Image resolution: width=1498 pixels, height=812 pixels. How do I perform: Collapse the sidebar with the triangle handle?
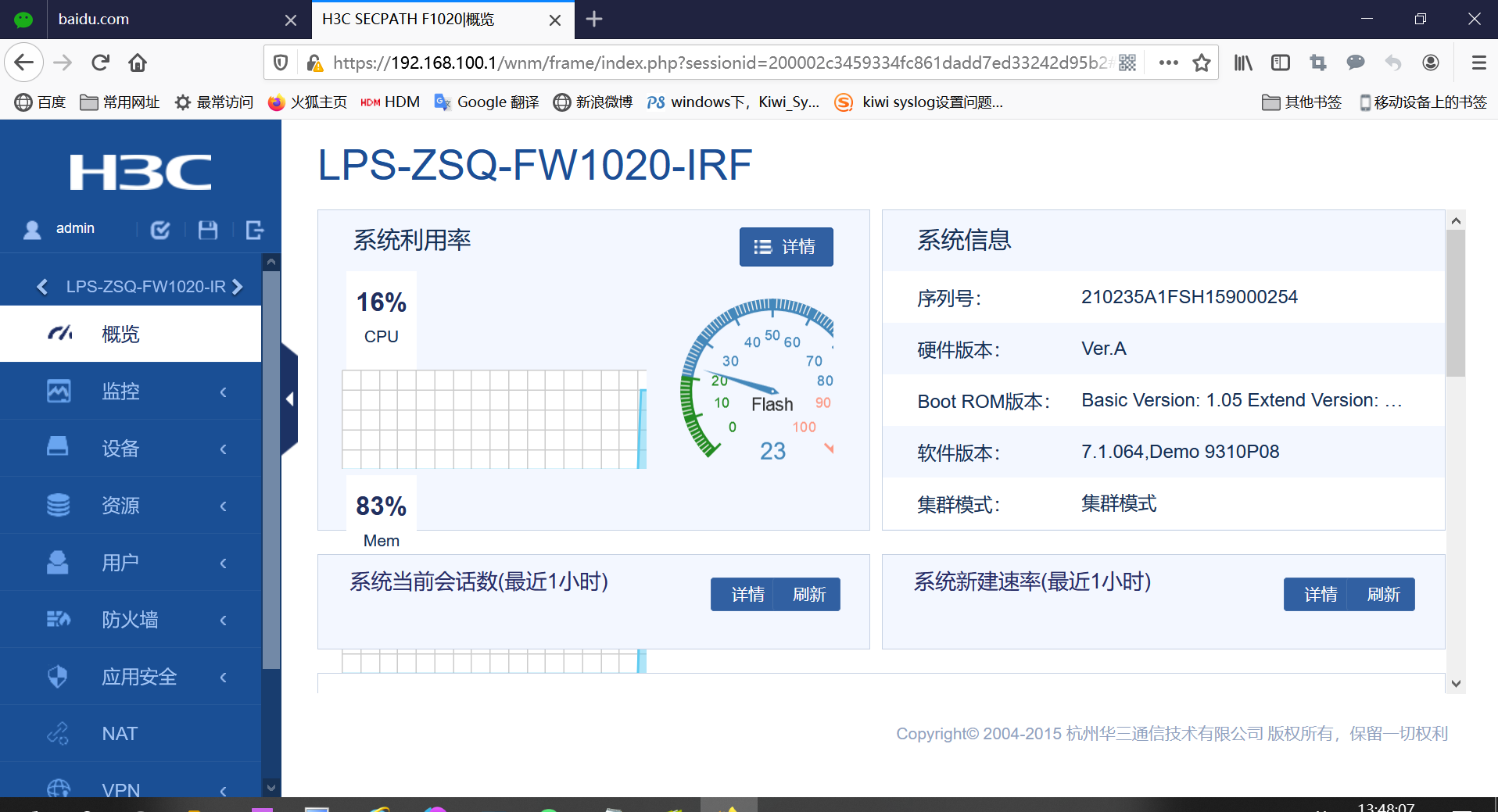click(x=289, y=399)
